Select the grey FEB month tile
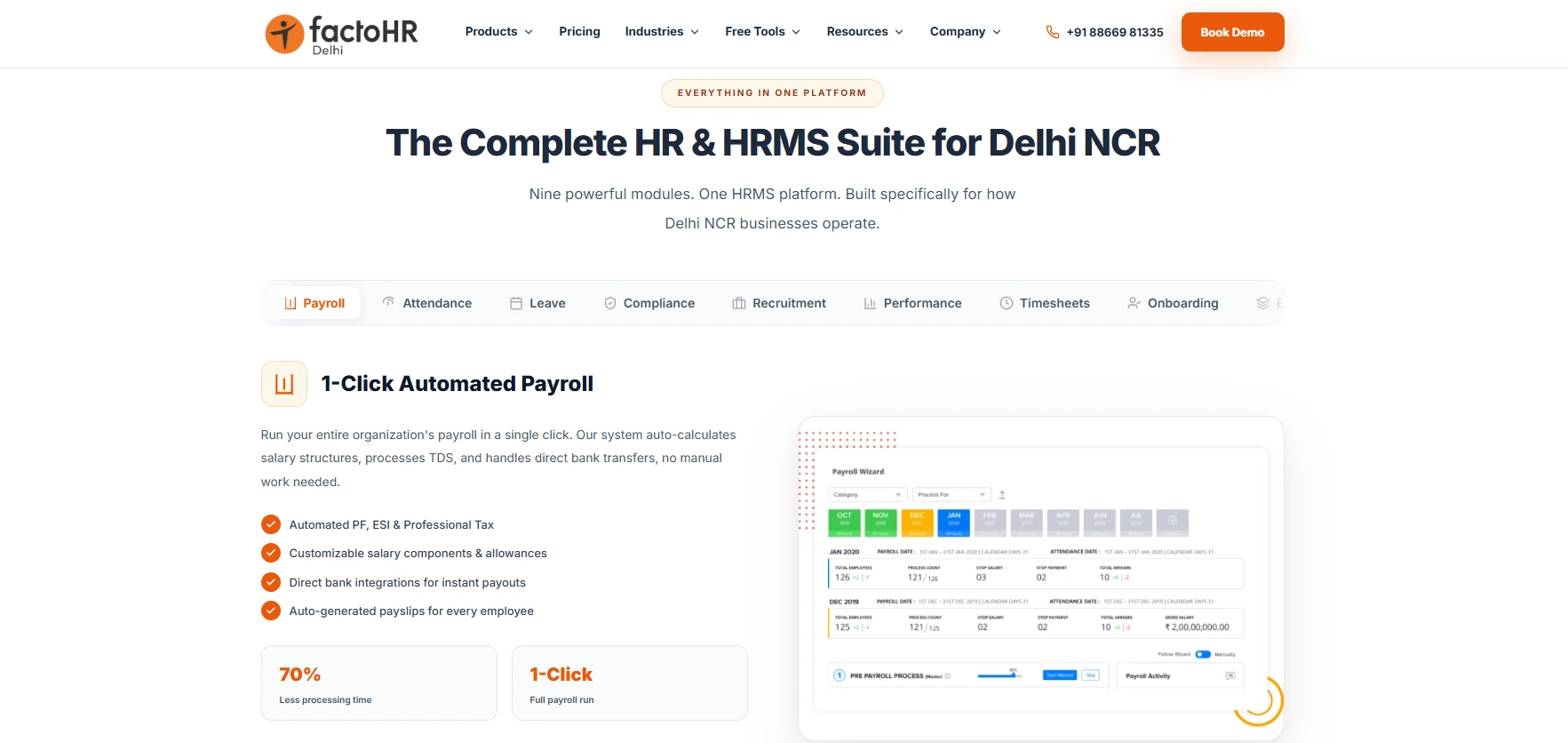This screenshot has height=743, width=1568. point(990,522)
